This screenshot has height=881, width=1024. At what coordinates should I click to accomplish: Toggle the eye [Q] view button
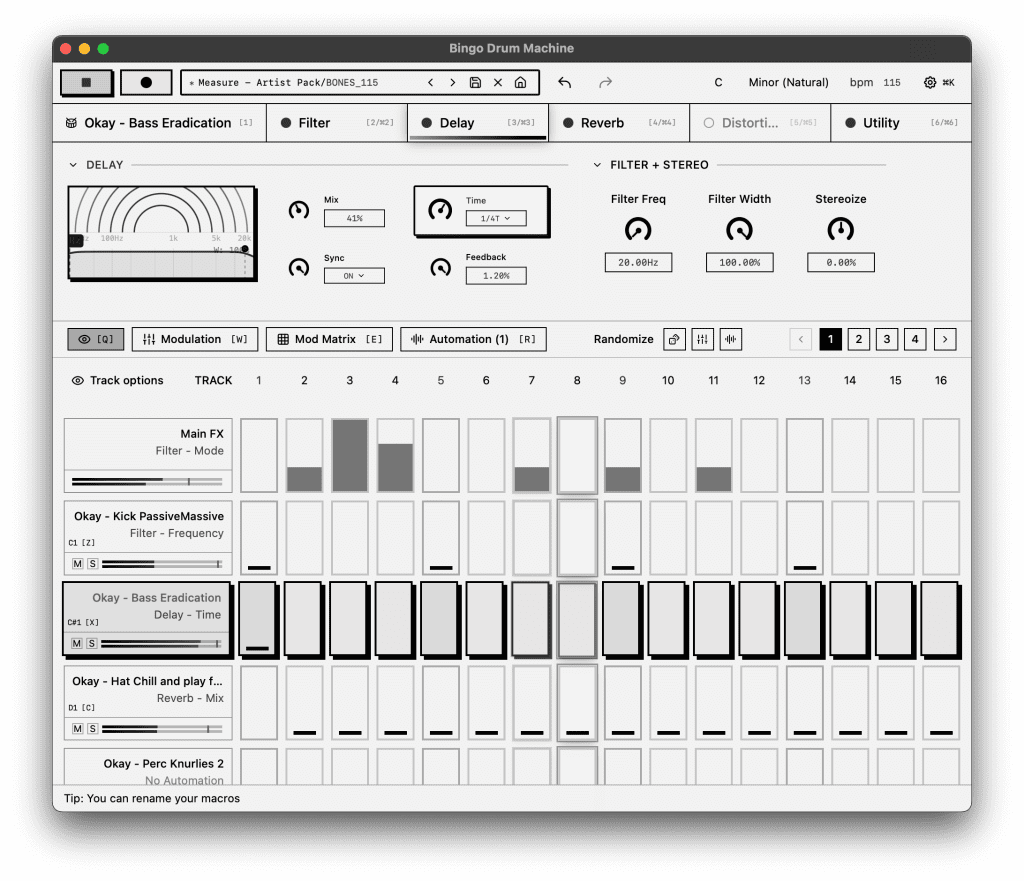[x=95, y=339]
